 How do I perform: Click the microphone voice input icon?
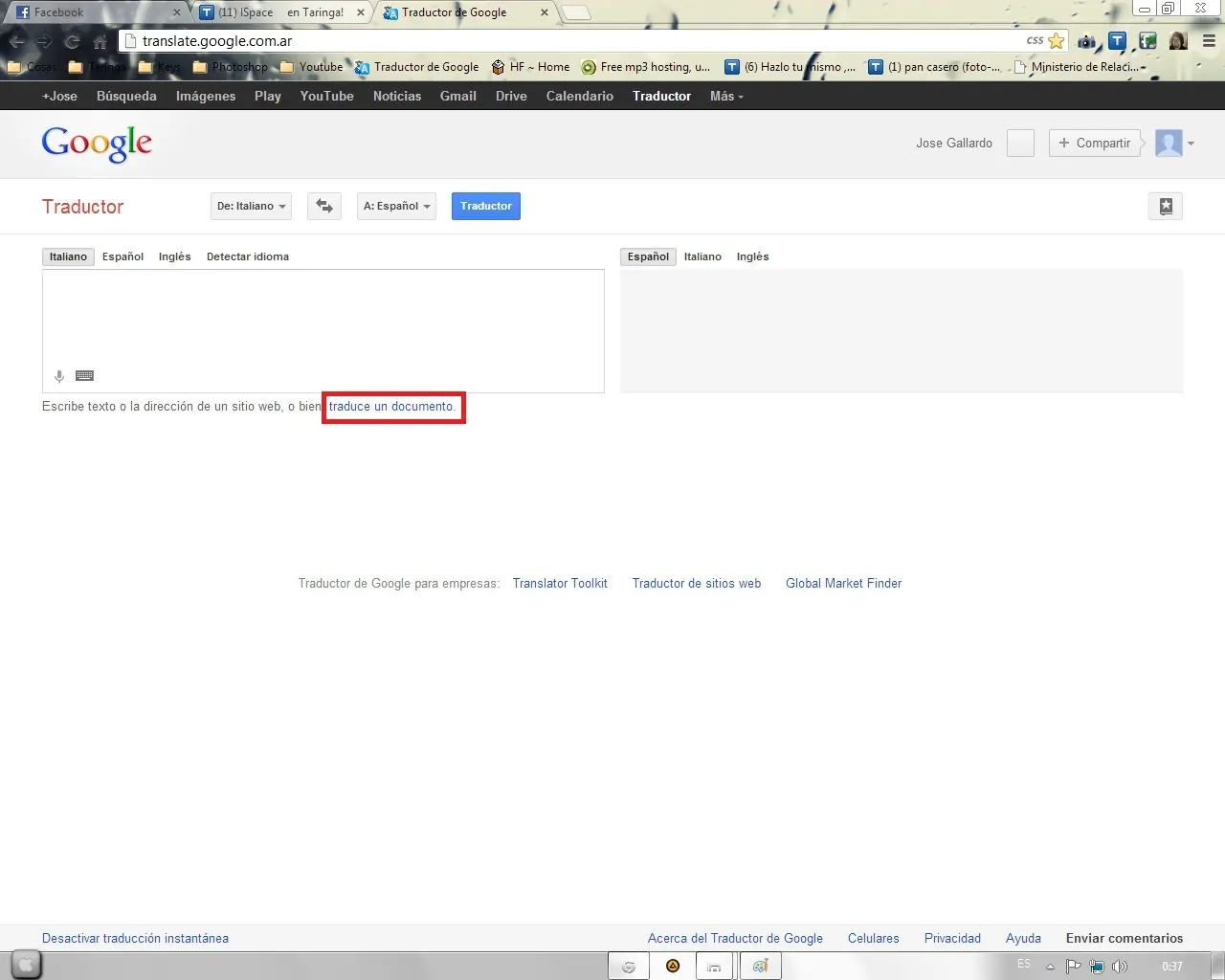click(59, 376)
